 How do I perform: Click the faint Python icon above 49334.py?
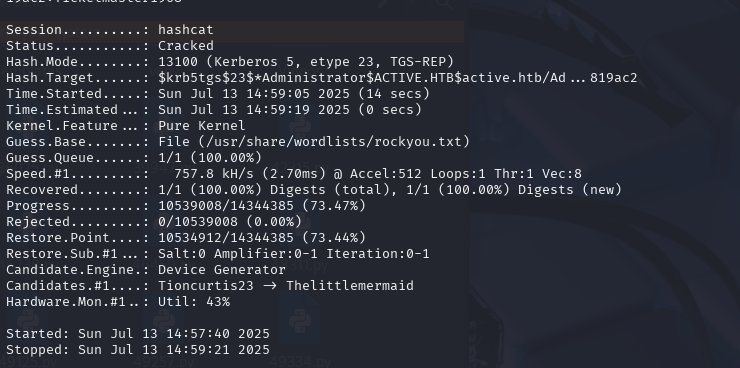[299, 321]
